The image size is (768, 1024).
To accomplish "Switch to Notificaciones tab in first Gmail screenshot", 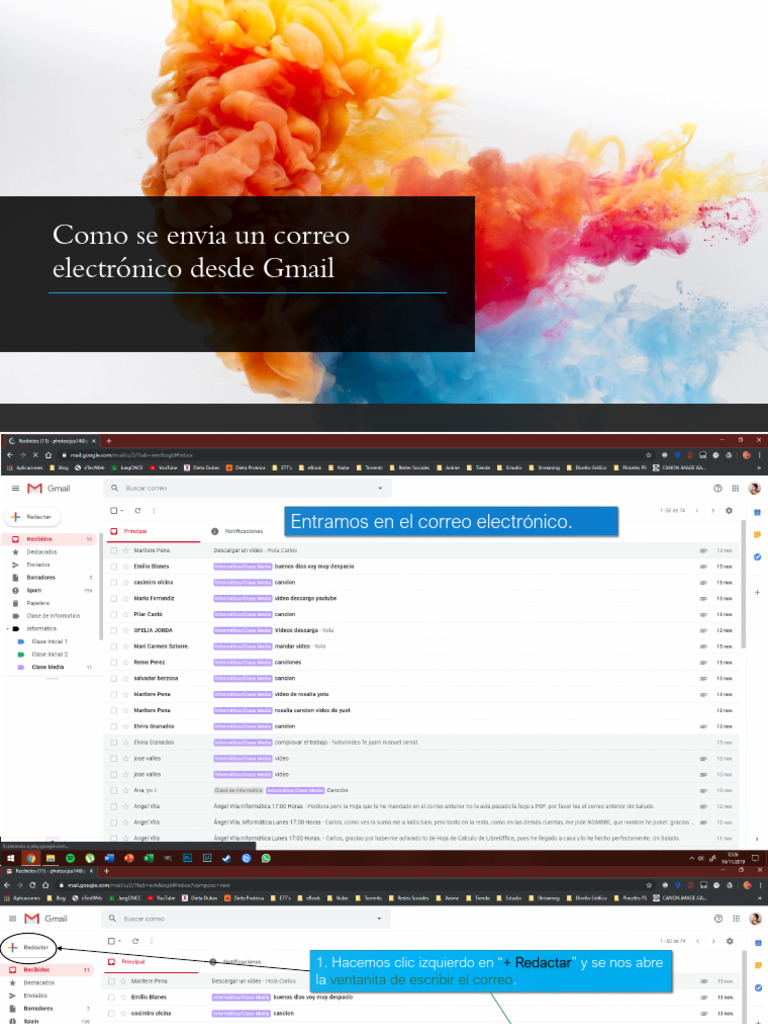I will [237, 532].
